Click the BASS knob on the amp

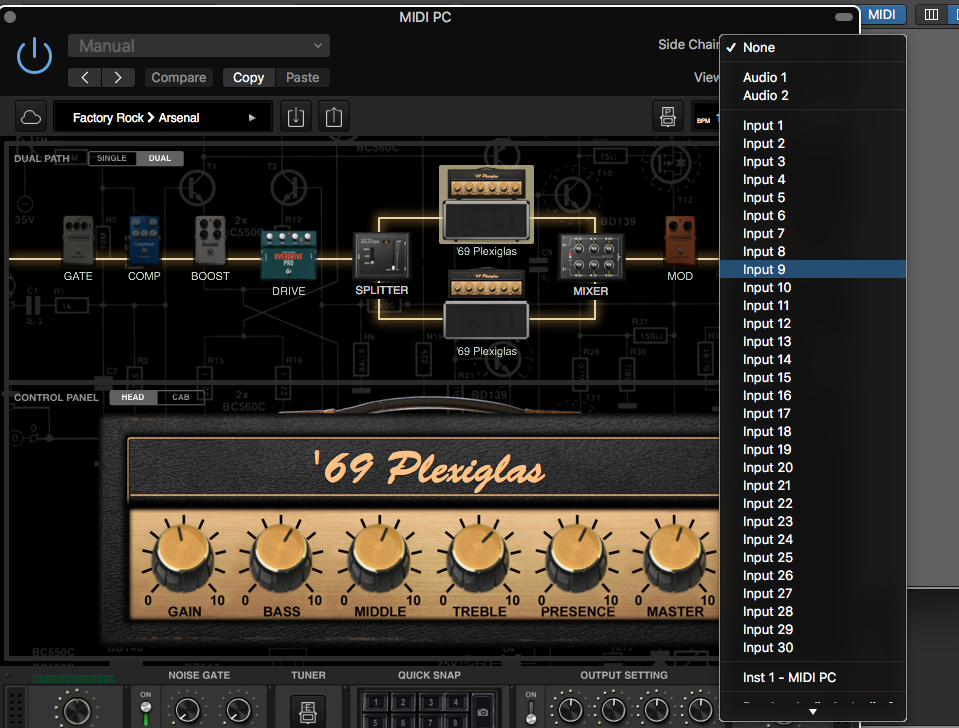pyautogui.click(x=281, y=555)
